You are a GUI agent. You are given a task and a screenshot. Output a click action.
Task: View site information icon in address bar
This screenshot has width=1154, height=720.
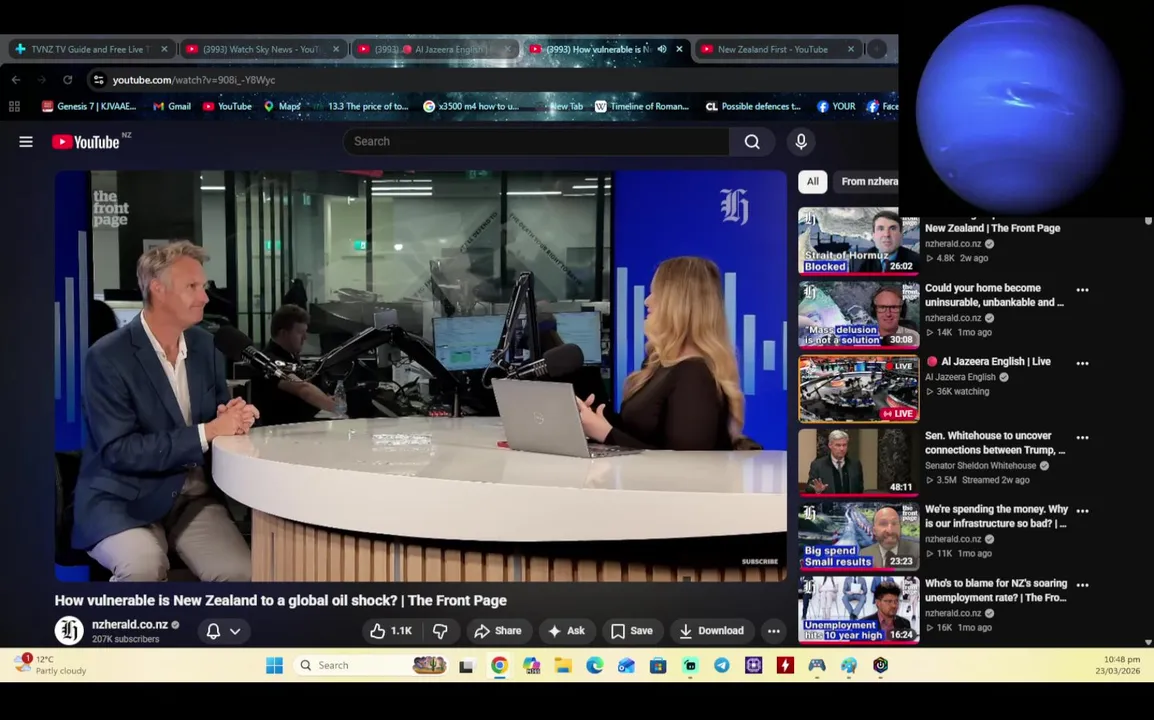(99, 80)
